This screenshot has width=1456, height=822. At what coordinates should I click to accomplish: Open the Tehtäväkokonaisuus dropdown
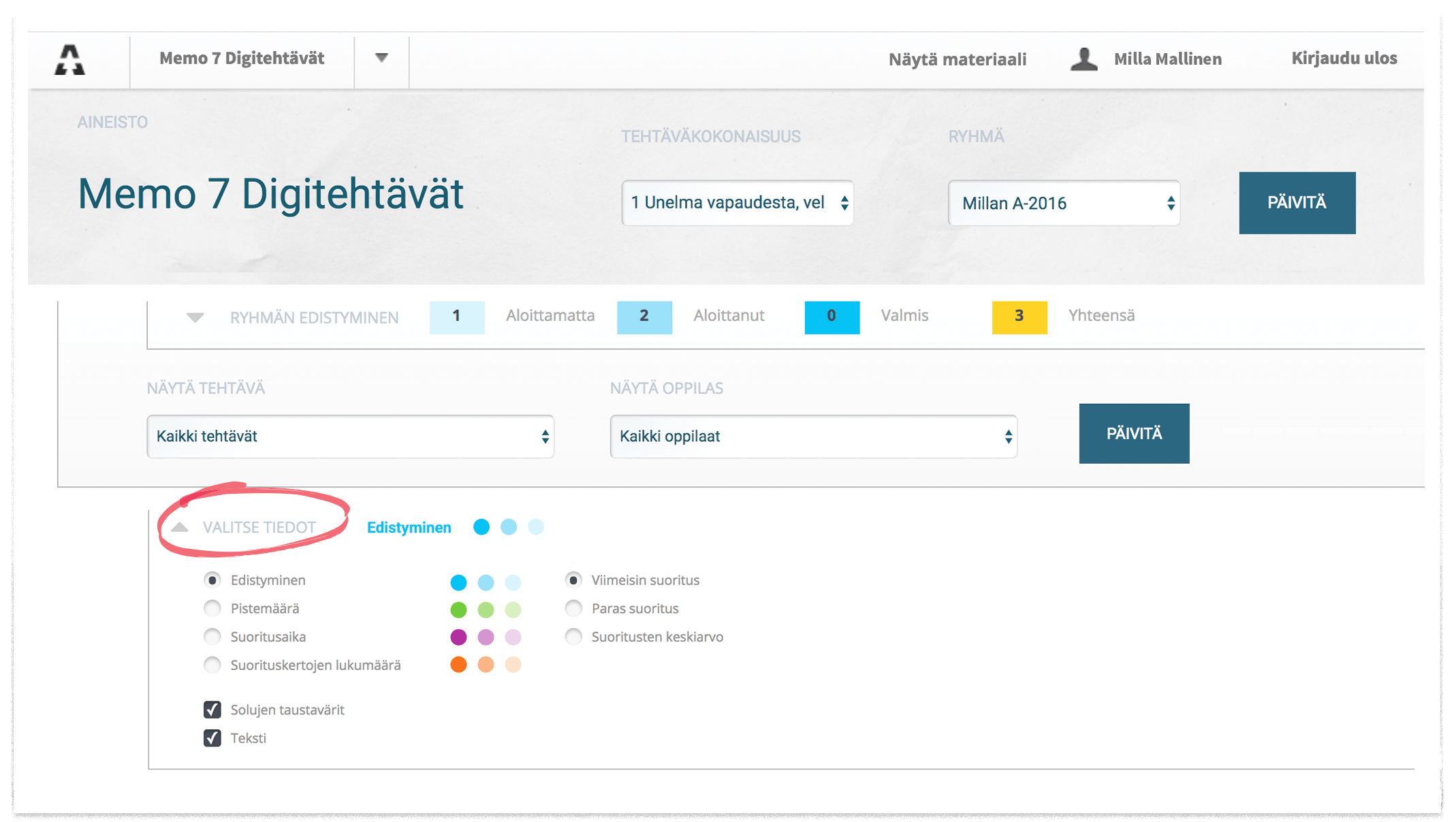coord(738,203)
